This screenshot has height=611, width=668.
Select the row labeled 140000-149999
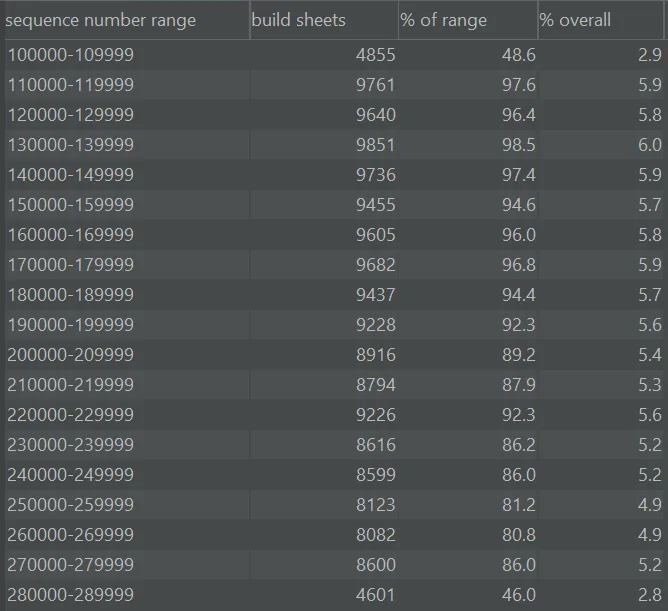click(x=334, y=175)
